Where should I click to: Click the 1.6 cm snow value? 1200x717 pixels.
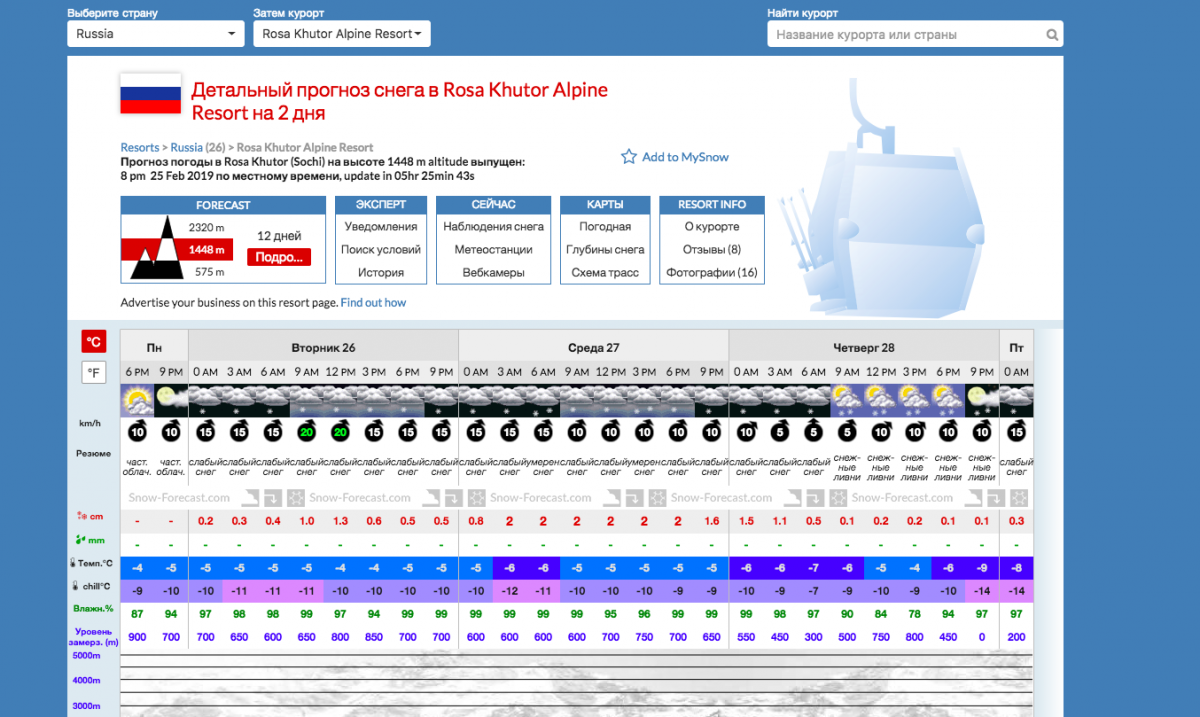pyautogui.click(x=712, y=521)
